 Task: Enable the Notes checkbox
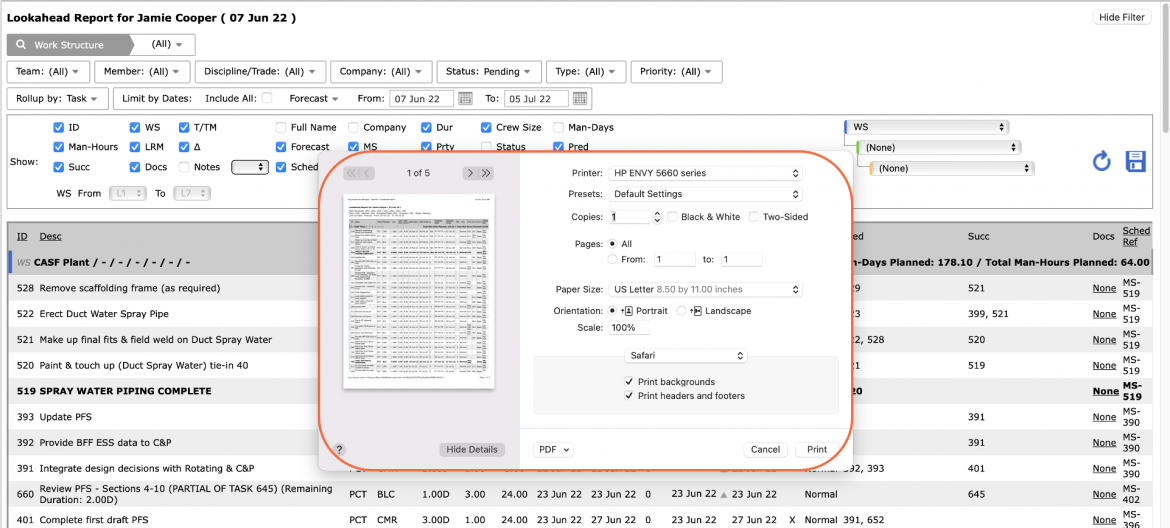click(x=184, y=167)
